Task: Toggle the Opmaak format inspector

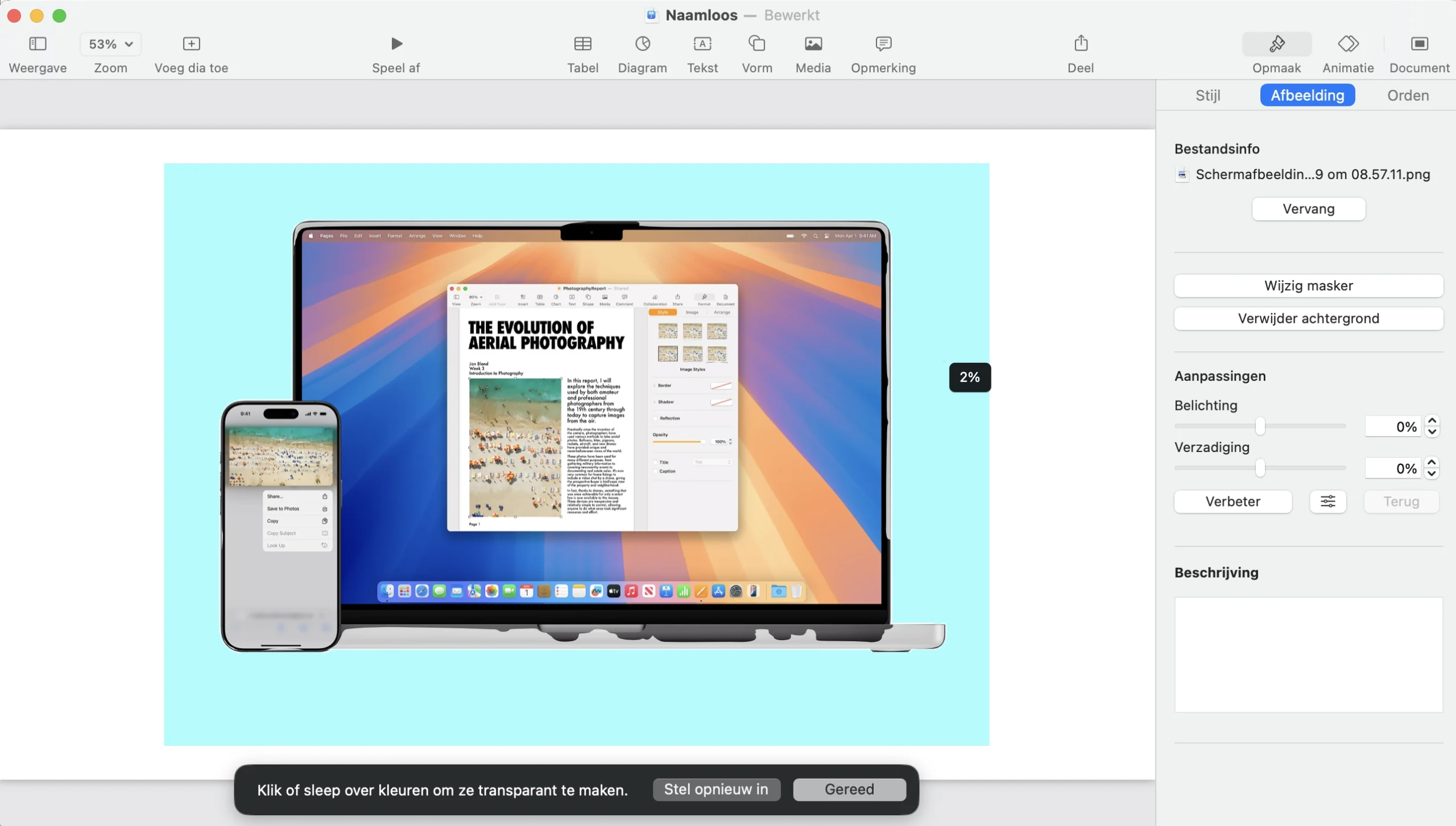Action: [x=1276, y=44]
